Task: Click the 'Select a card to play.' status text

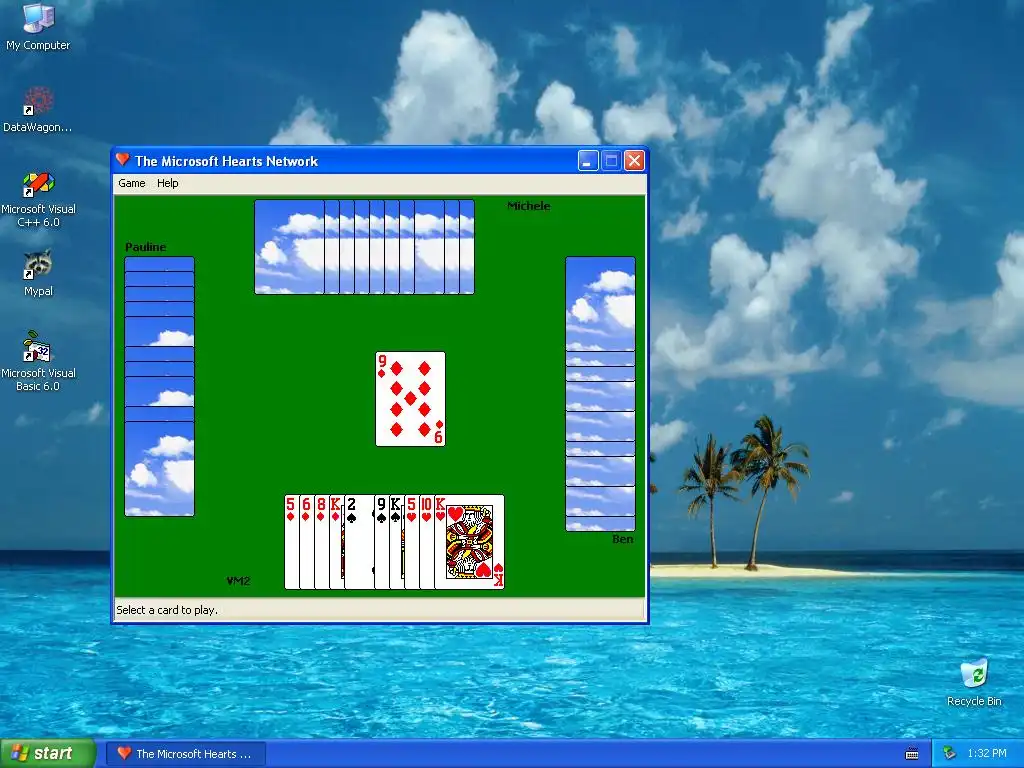Action: pos(167,610)
